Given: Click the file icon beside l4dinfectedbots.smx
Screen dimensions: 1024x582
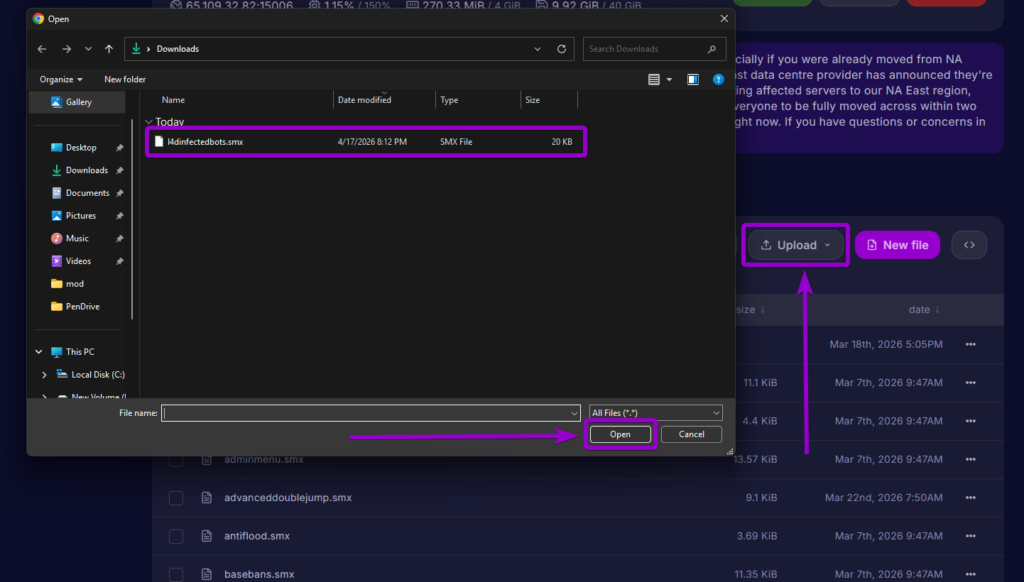Looking at the screenshot, I should point(160,141).
